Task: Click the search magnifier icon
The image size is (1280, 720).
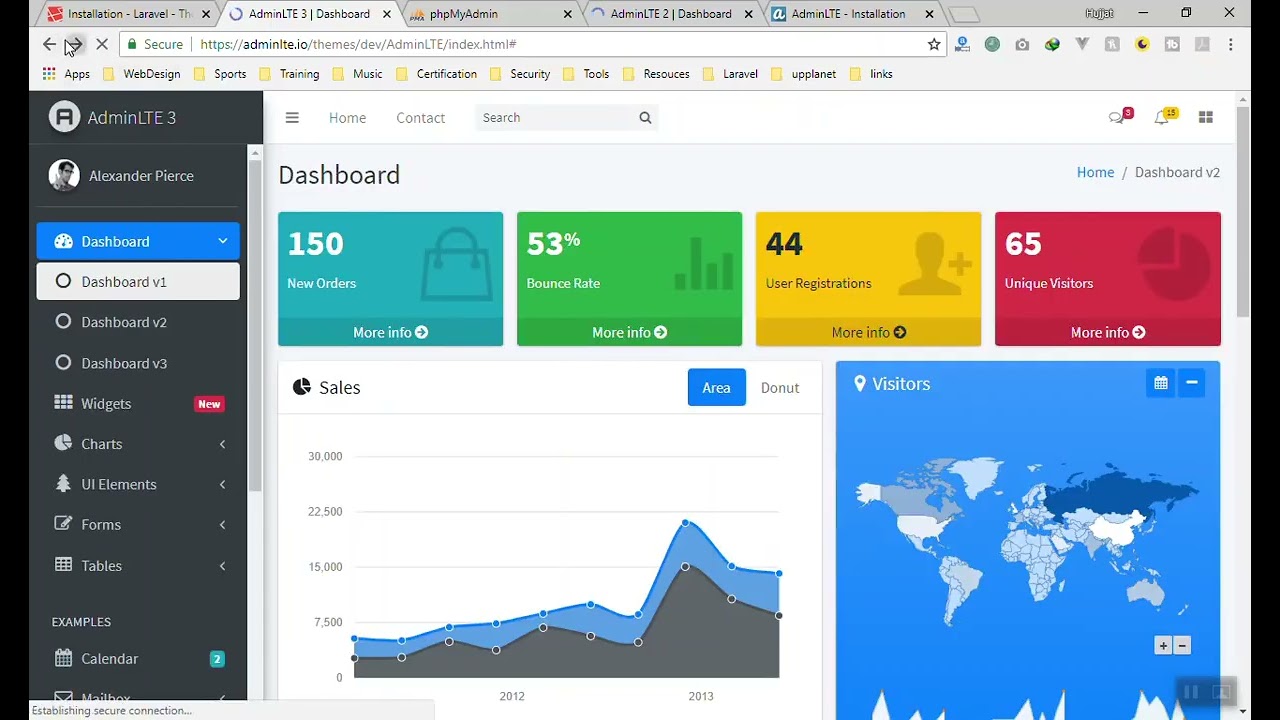Action: [645, 118]
